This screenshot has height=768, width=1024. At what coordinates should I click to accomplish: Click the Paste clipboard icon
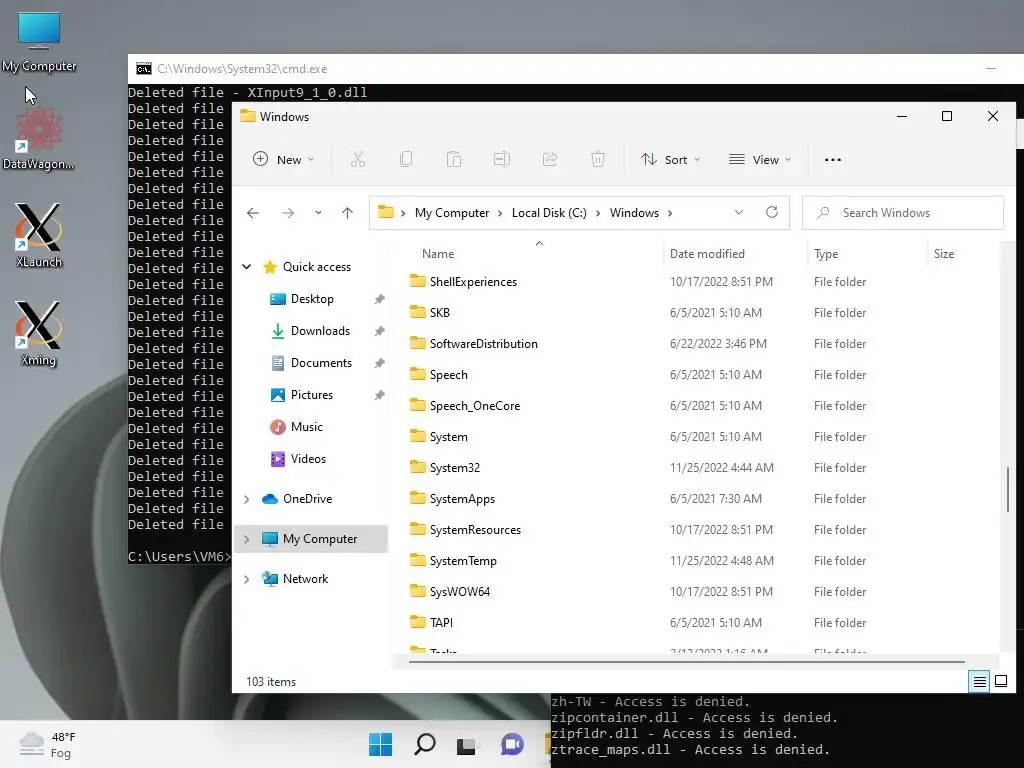pyautogui.click(x=454, y=159)
